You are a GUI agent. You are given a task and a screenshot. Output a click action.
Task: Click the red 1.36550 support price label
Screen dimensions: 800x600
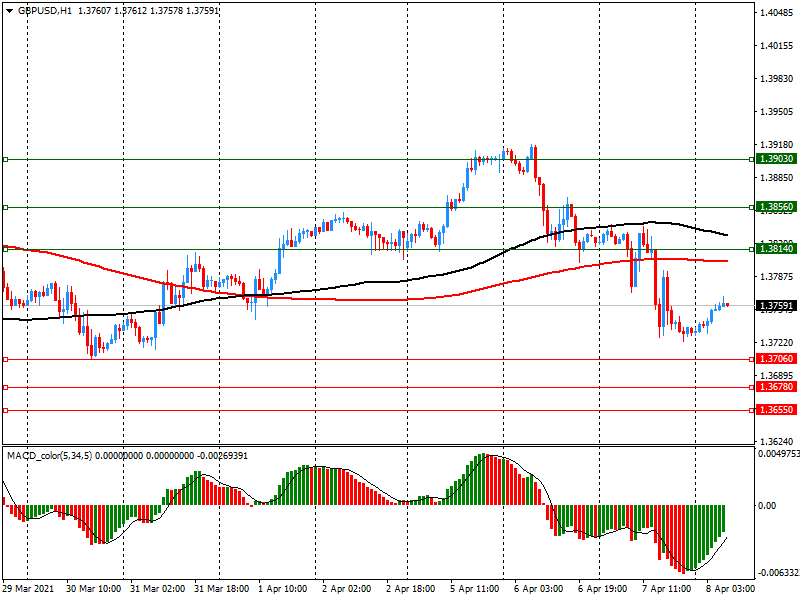[776, 410]
